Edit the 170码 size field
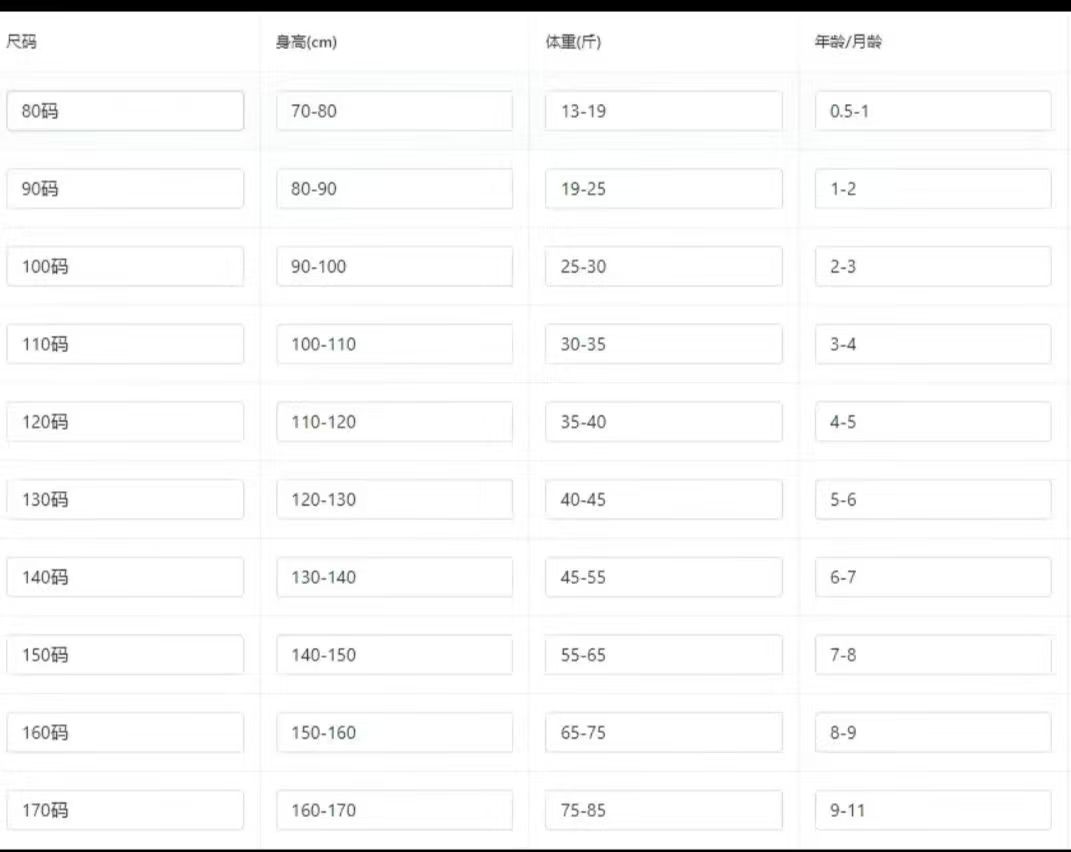This screenshot has width=1071, height=852. pos(125,810)
